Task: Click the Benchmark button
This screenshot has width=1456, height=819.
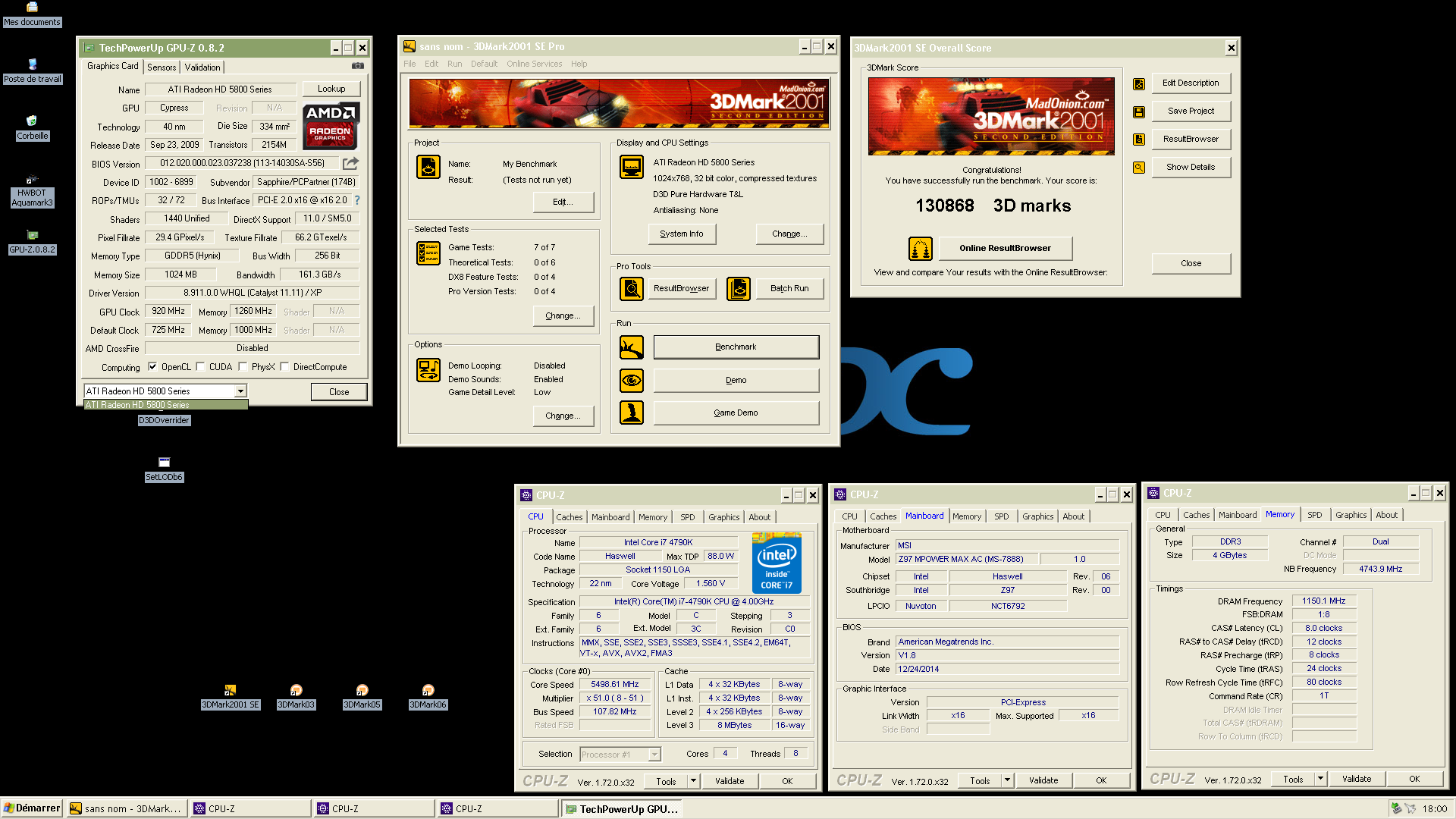Action: (736, 347)
